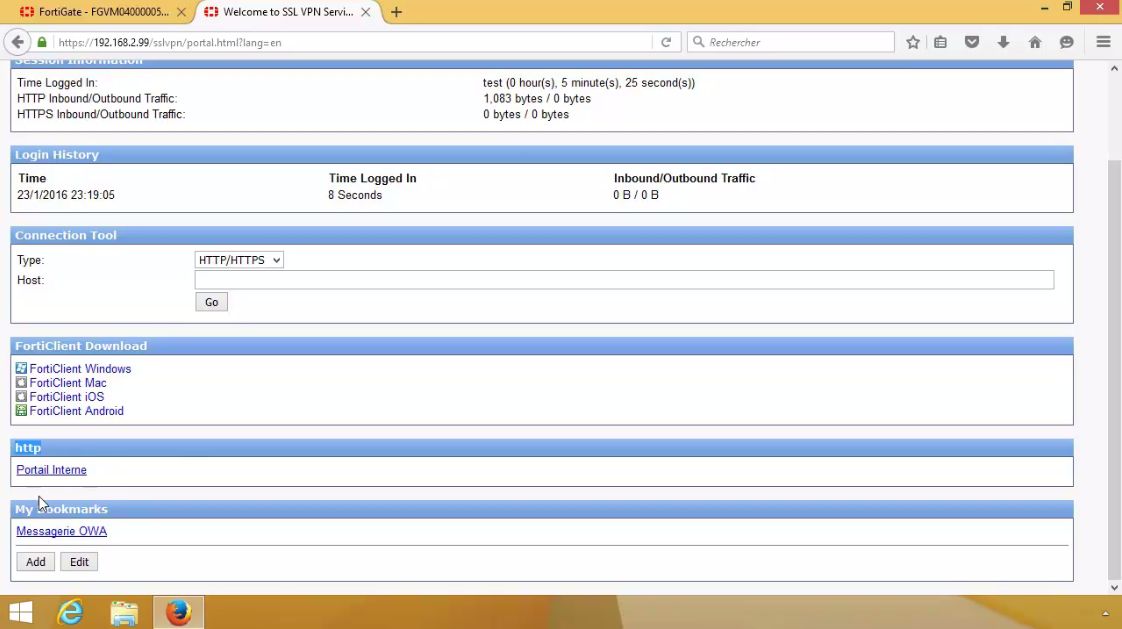The width and height of the screenshot is (1122, 629).
Task: Click the FortiClient Android icon
Action: click(x=21, y=411)
